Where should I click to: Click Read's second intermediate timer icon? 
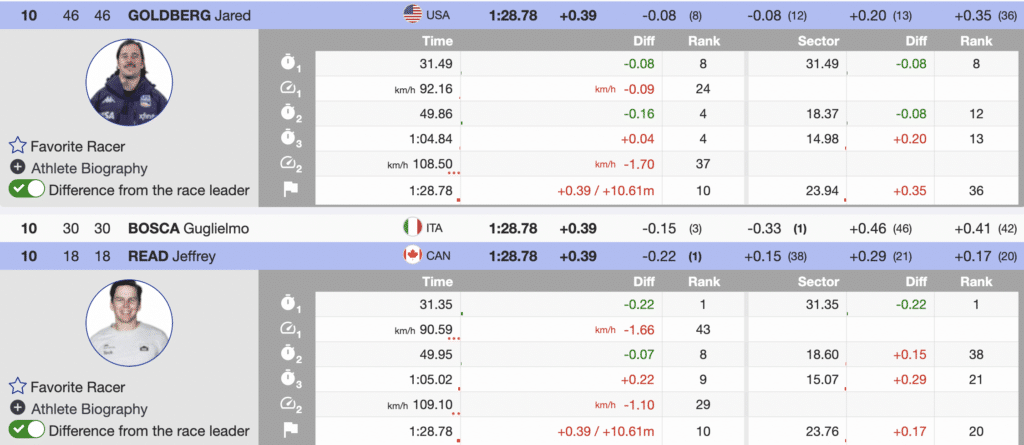(289, 354)
